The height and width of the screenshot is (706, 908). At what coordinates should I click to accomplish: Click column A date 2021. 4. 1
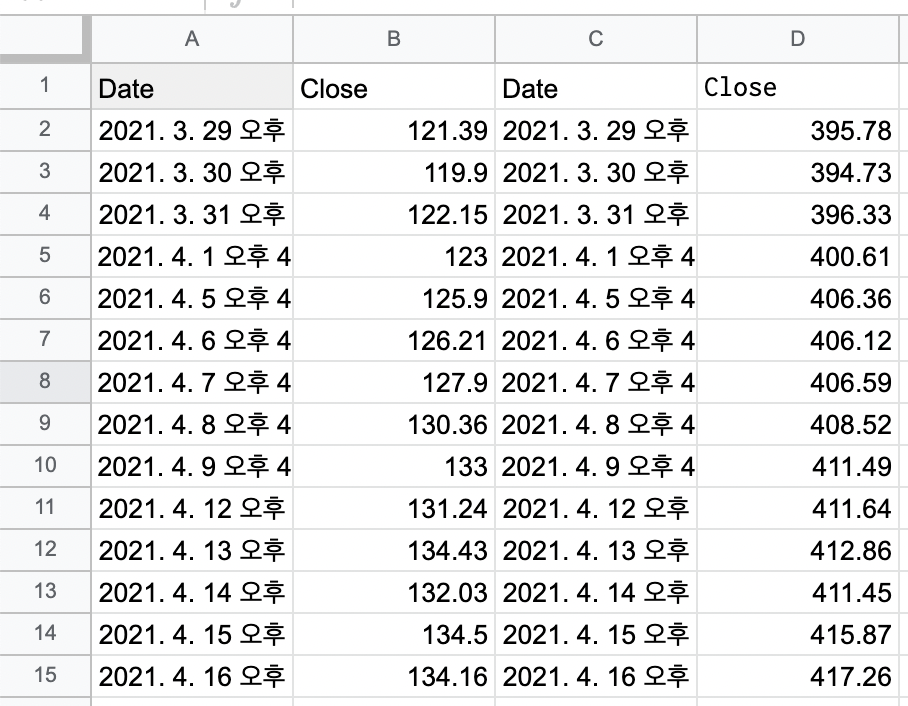point(192,256)
